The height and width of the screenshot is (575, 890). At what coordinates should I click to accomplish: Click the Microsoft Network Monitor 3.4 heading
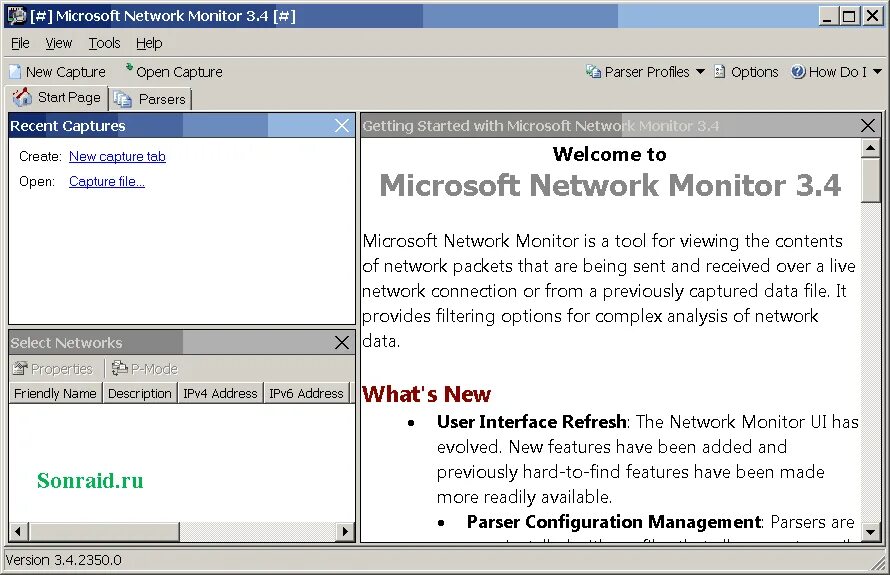pos(610,185)
